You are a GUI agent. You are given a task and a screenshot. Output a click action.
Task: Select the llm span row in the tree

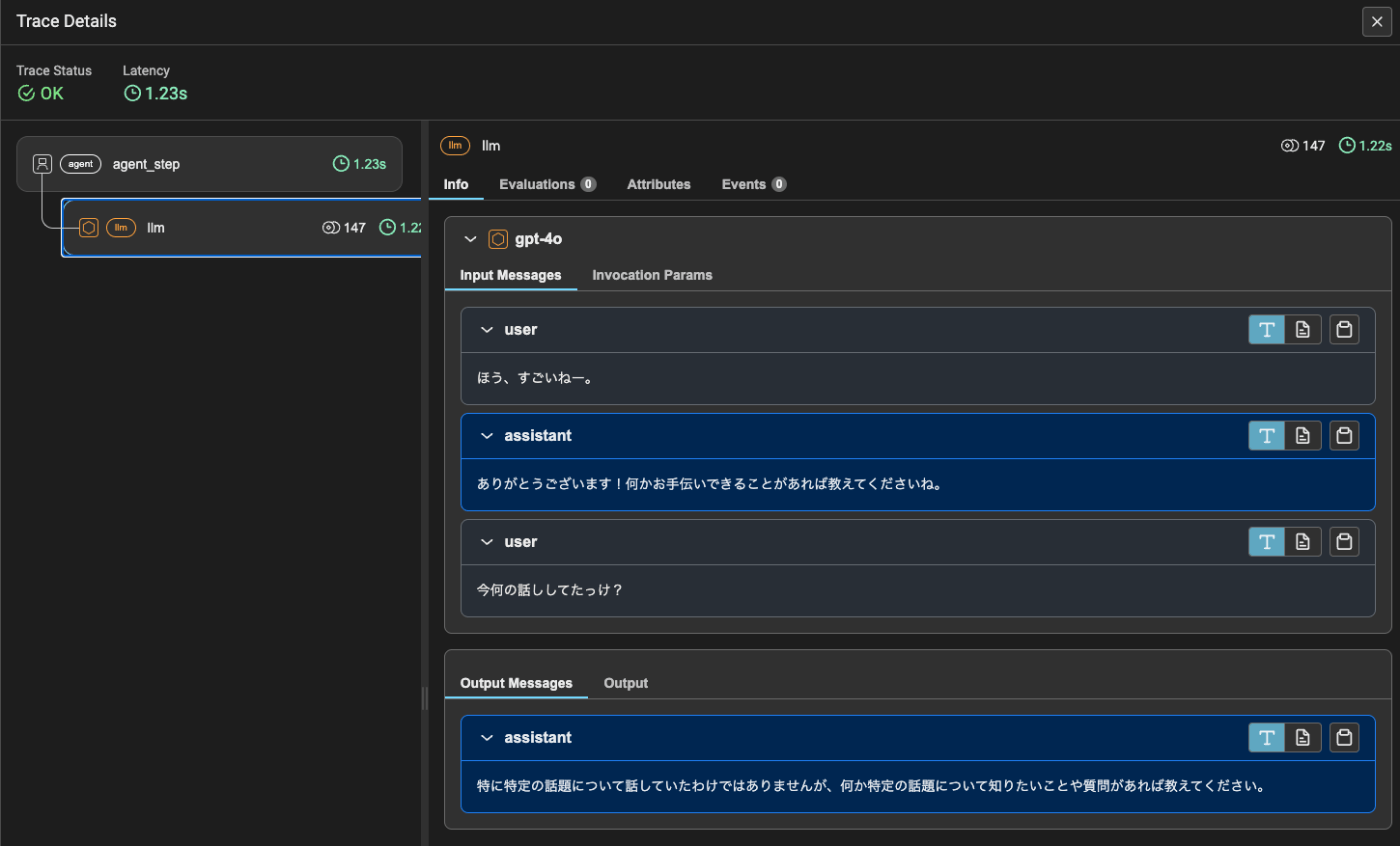(x=241, y=228)
